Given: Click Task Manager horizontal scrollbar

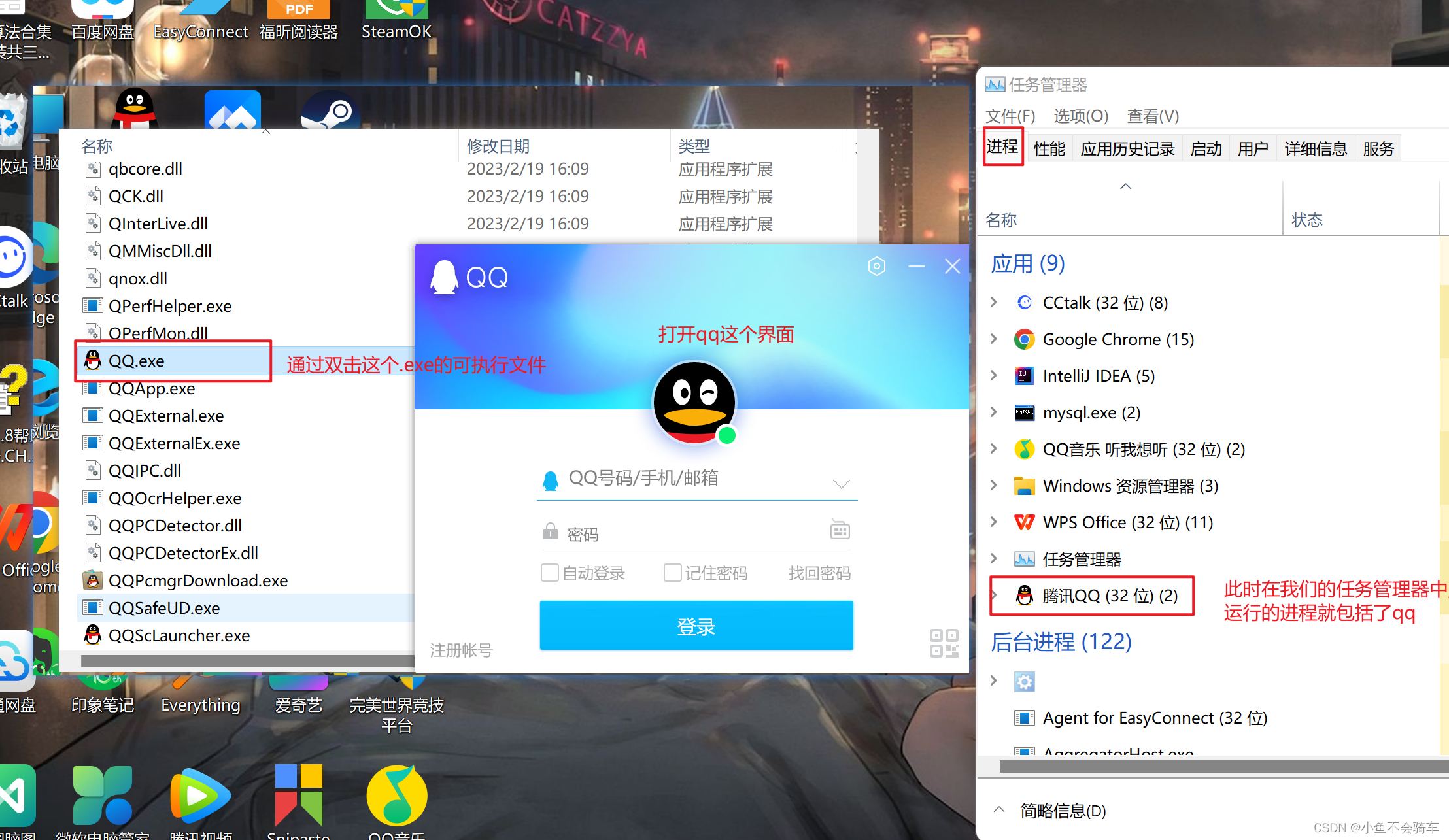Looking at the screenshot, I should (1224, 766).
